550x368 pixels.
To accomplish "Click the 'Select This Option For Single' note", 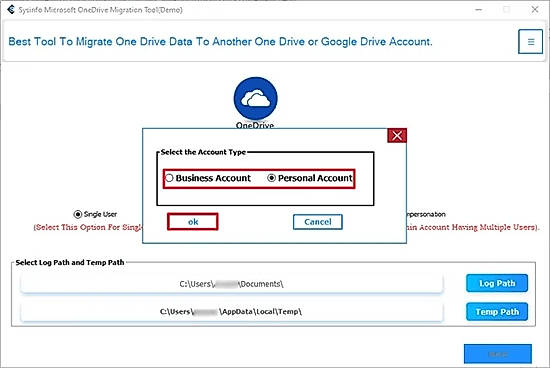I will tap(88, 227).
